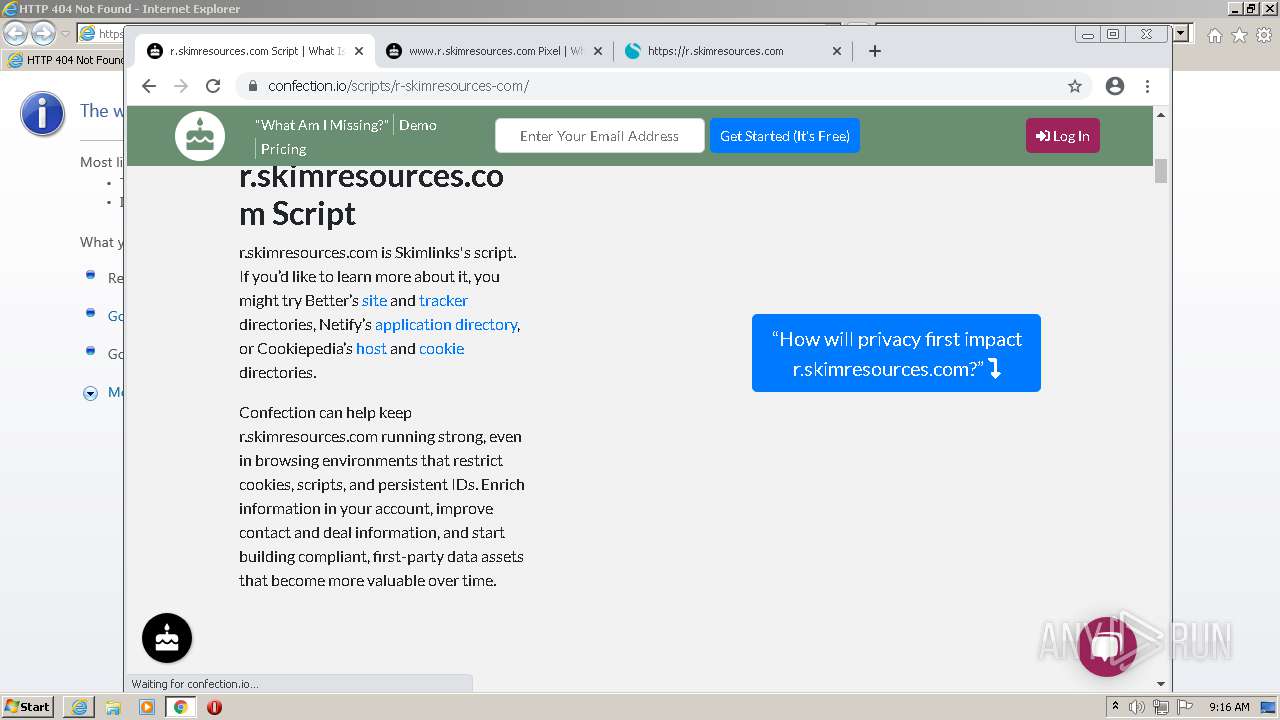Viewport: 1280px width, 720px height.
Task: Click the scrollbar down arrow
Action: (x=1161, y=684)
